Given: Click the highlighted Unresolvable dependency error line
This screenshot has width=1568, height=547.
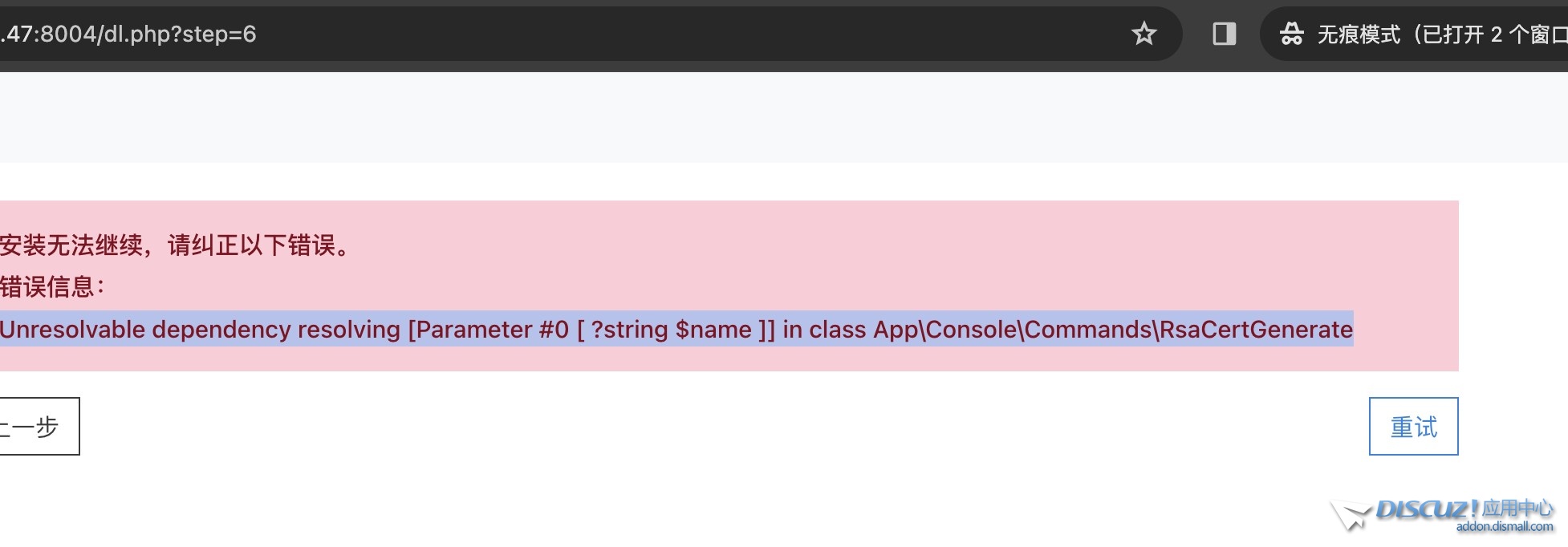Looking at the screenshot, I should coord(676,329).
